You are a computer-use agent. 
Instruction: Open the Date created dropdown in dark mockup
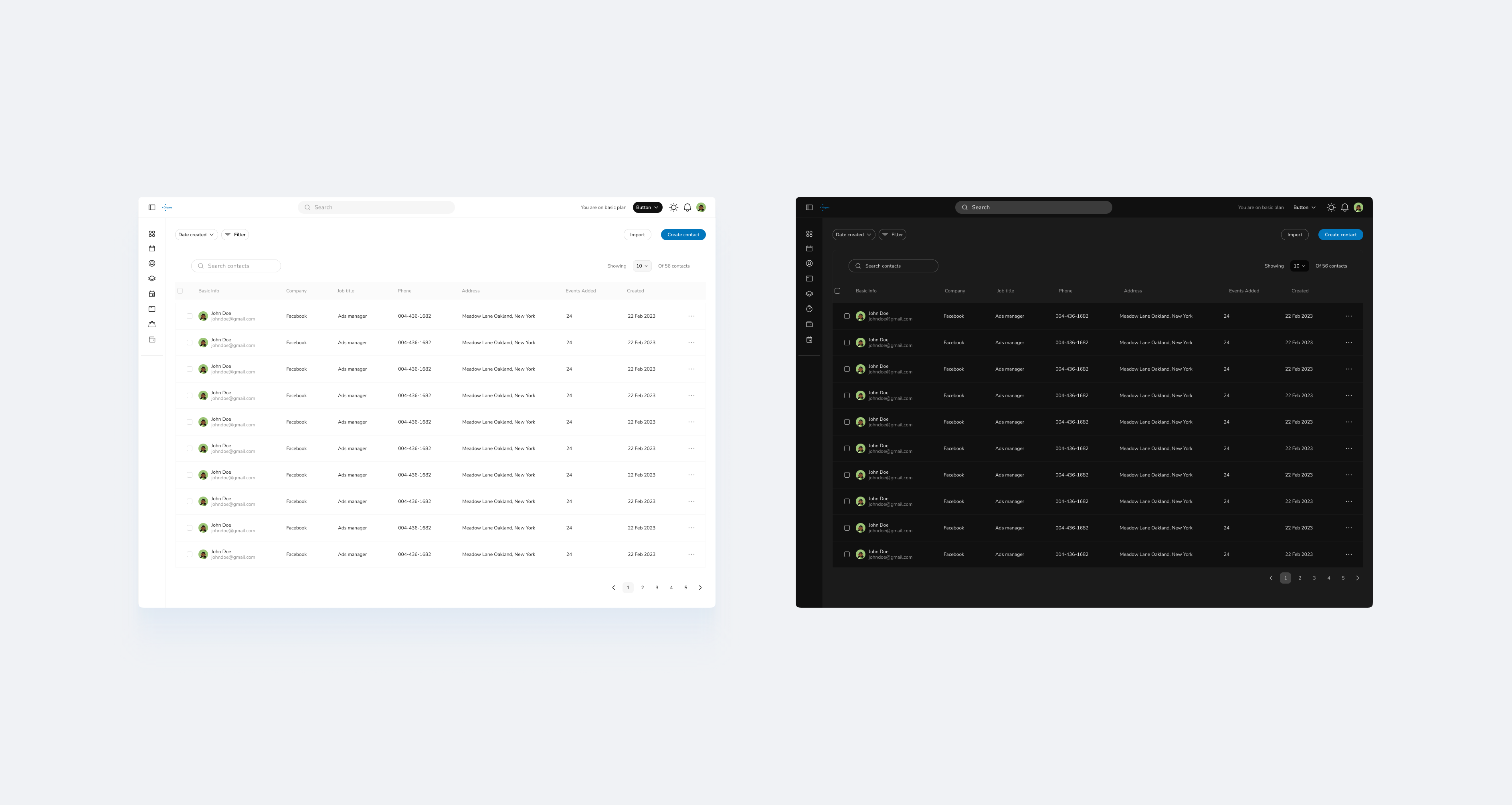coord(853,234)
